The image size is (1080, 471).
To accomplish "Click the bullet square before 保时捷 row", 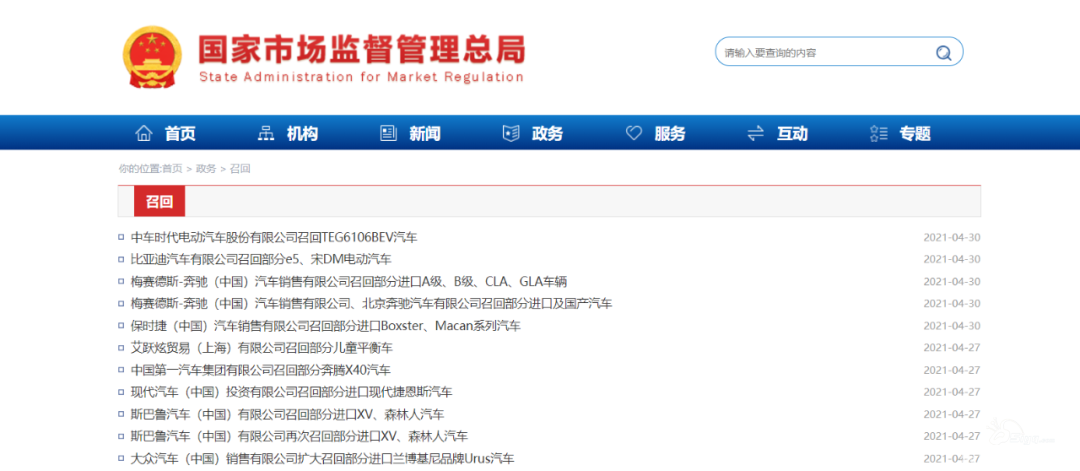I will [121, 326].
